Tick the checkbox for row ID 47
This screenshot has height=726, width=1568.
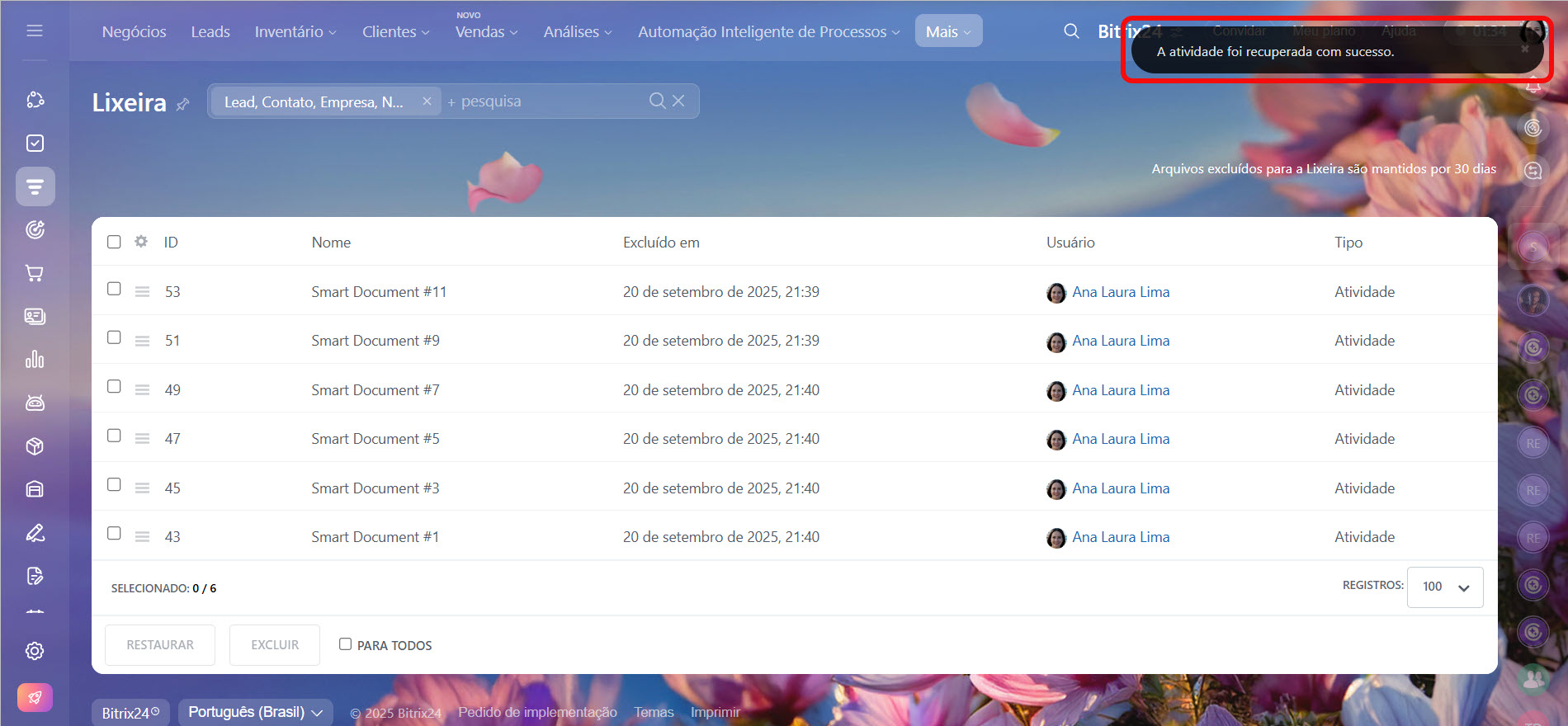[114, 436]
